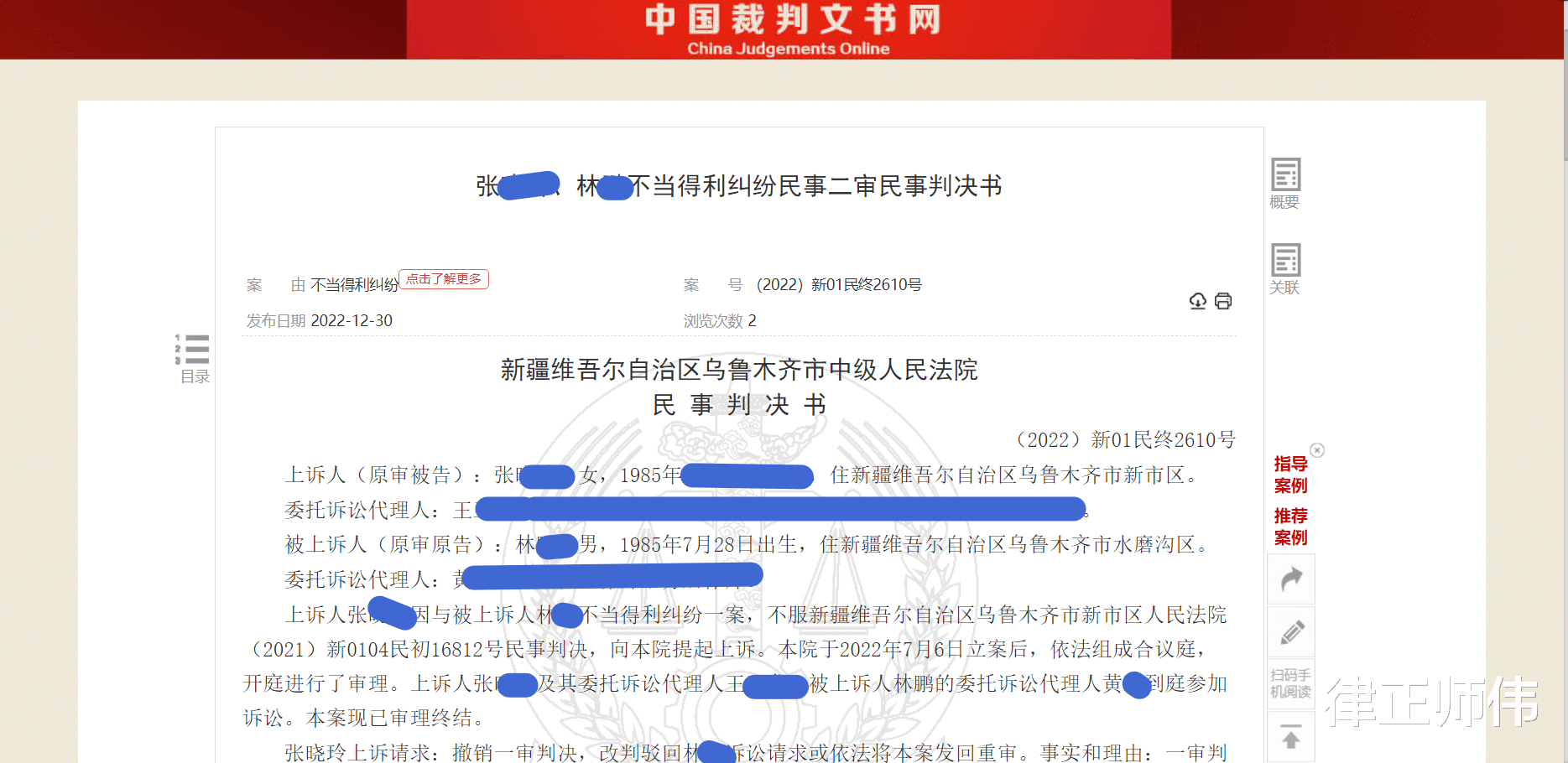Click the publish date 2022-12-30
Image resolution: width=1568 pixels, height=763 pixels.
pyautogui.click(x=352, y=320)
